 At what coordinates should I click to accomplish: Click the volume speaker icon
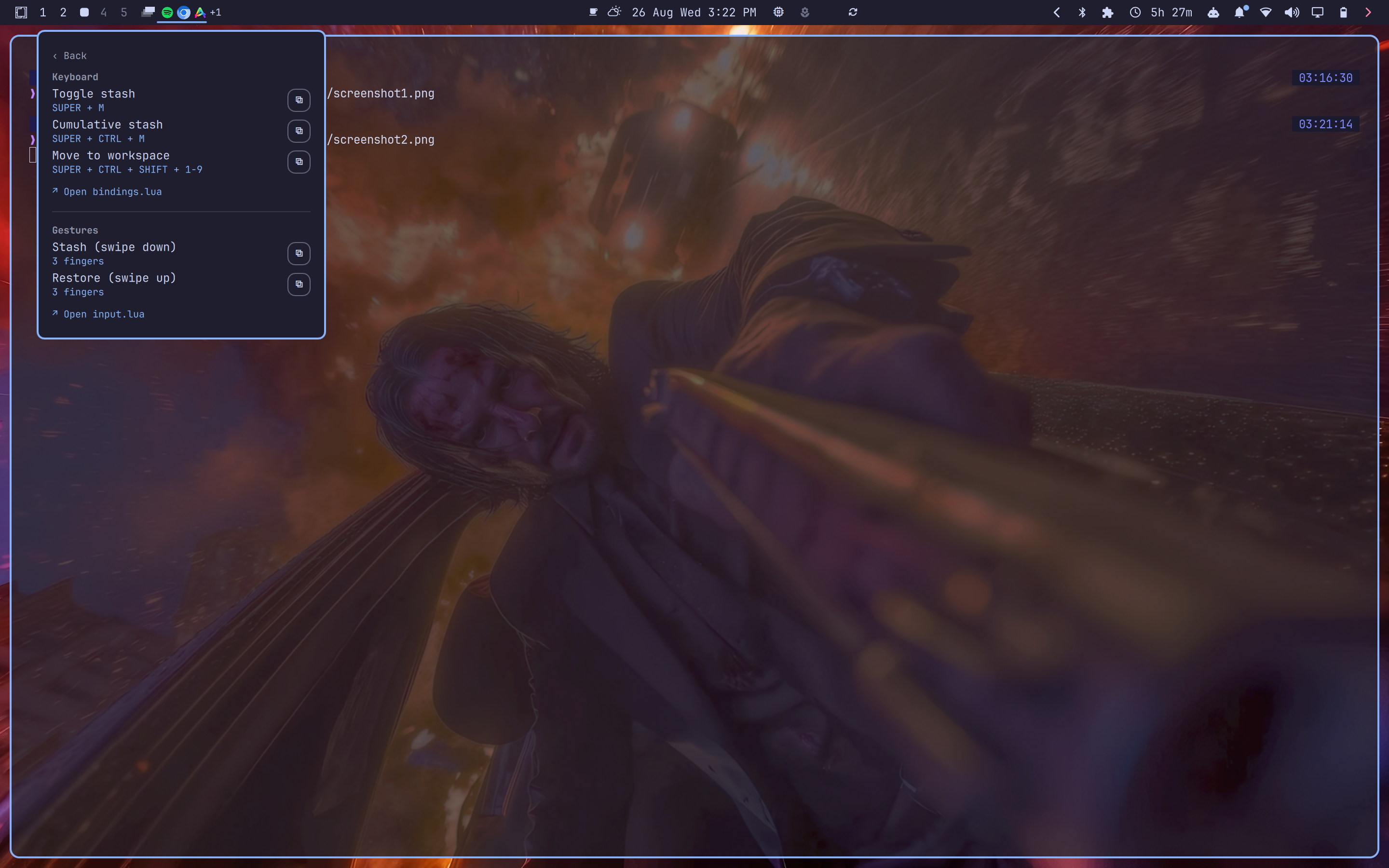(x=1292, y=12)
